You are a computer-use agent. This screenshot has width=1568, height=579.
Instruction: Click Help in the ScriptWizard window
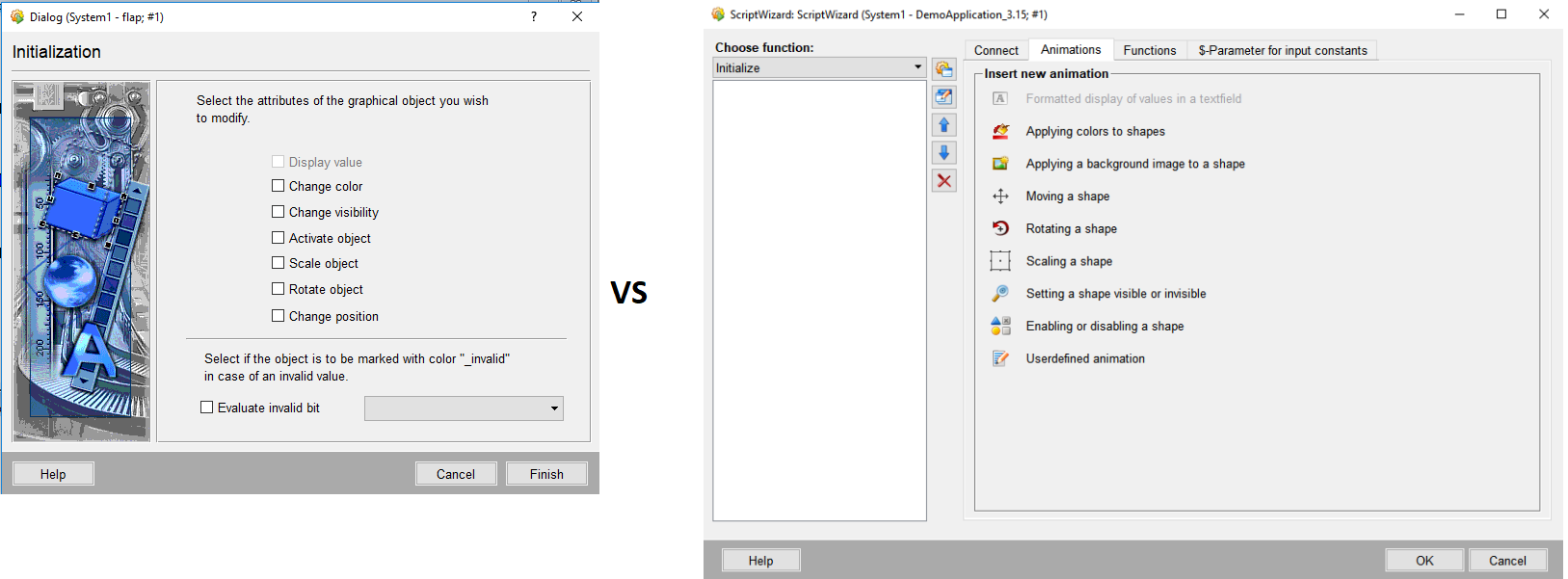click(x=760, y=561)
